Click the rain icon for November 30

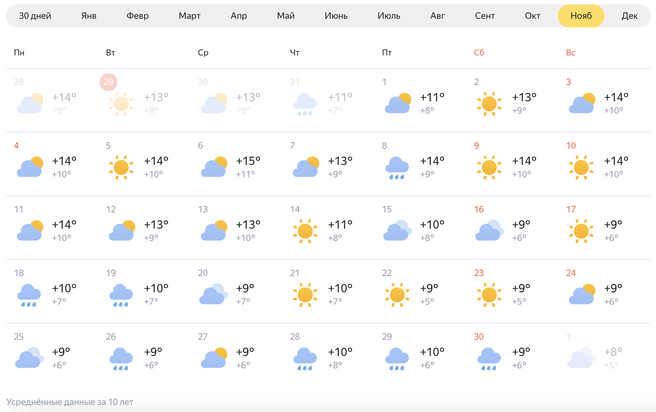(489, 358)
